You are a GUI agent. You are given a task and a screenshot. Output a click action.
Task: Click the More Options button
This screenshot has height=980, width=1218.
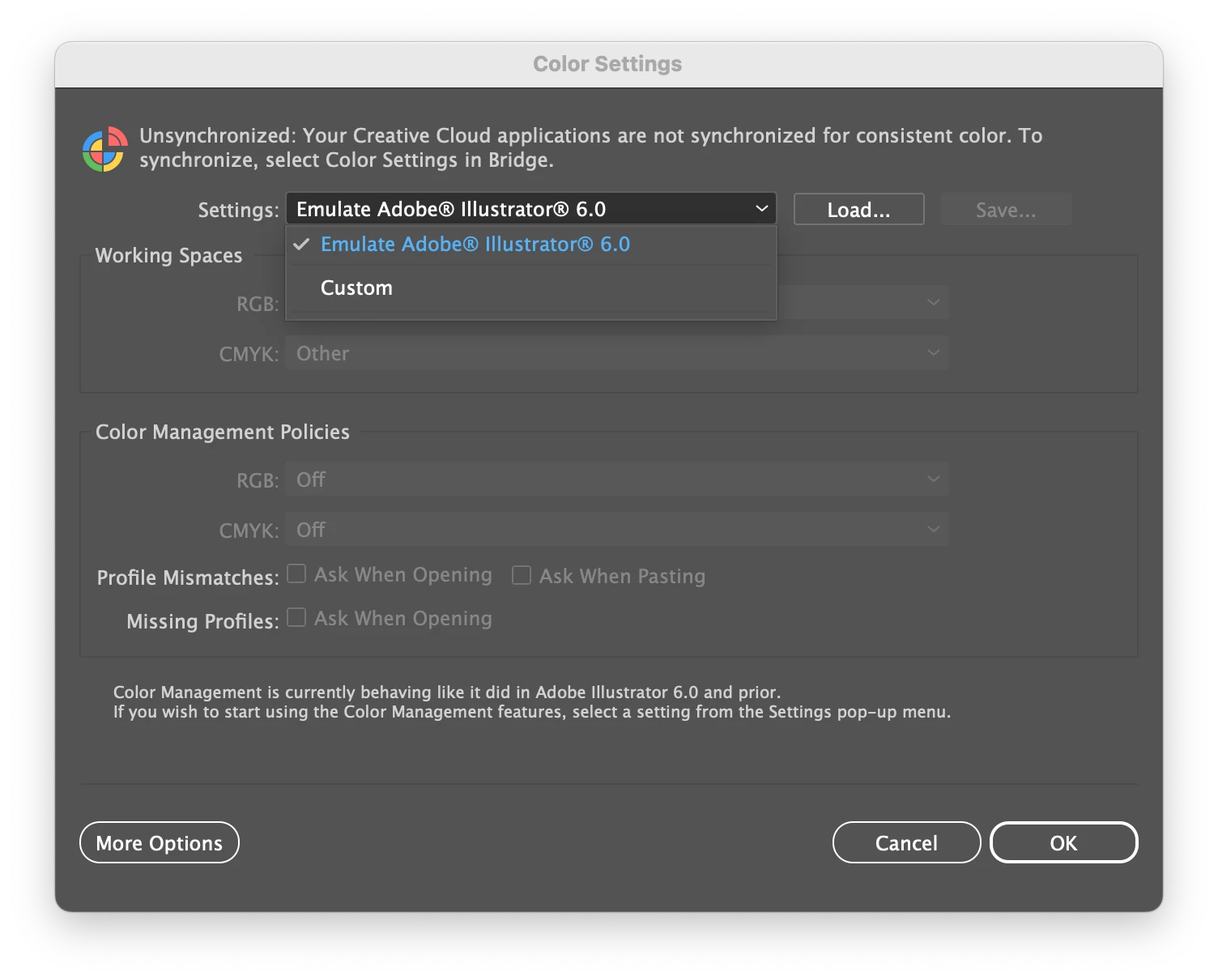point(160,843)
